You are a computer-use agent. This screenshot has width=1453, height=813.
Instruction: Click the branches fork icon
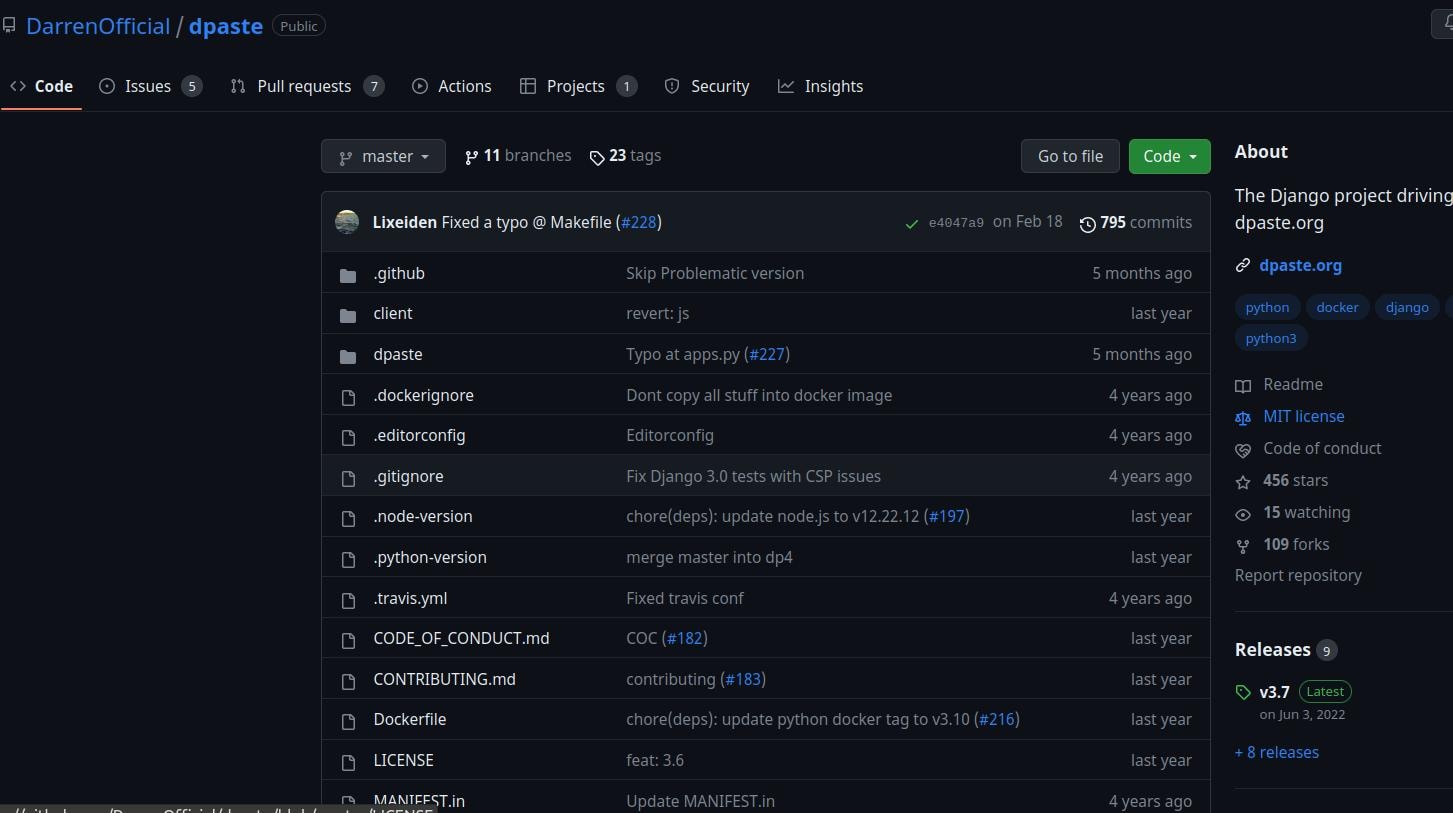click(471, 157)
